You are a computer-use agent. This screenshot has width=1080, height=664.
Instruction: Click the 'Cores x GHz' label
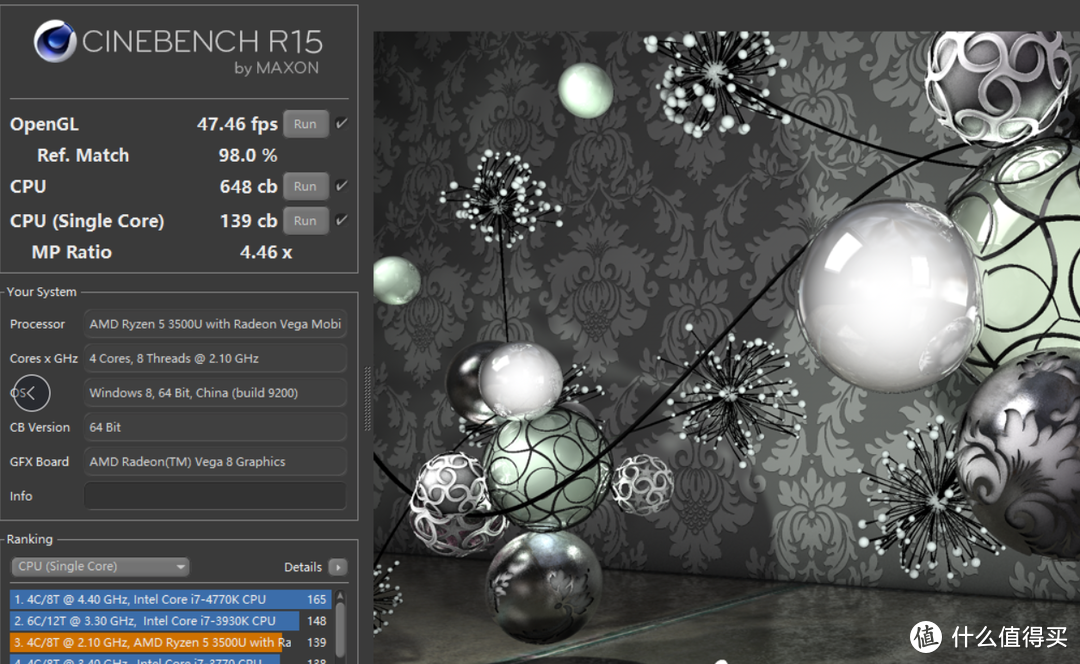click(x=43, y=358)
